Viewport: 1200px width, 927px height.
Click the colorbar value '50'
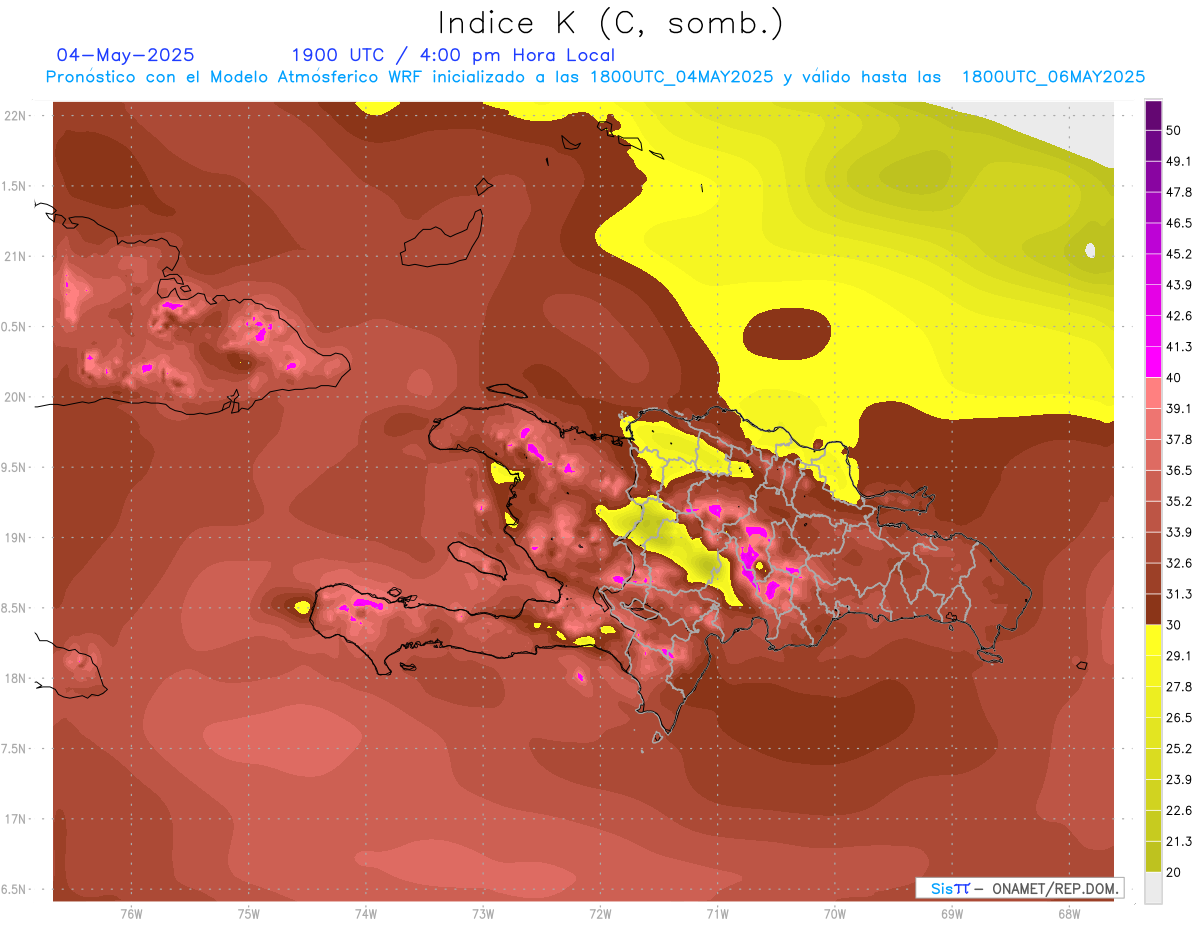coord(1175,130)
